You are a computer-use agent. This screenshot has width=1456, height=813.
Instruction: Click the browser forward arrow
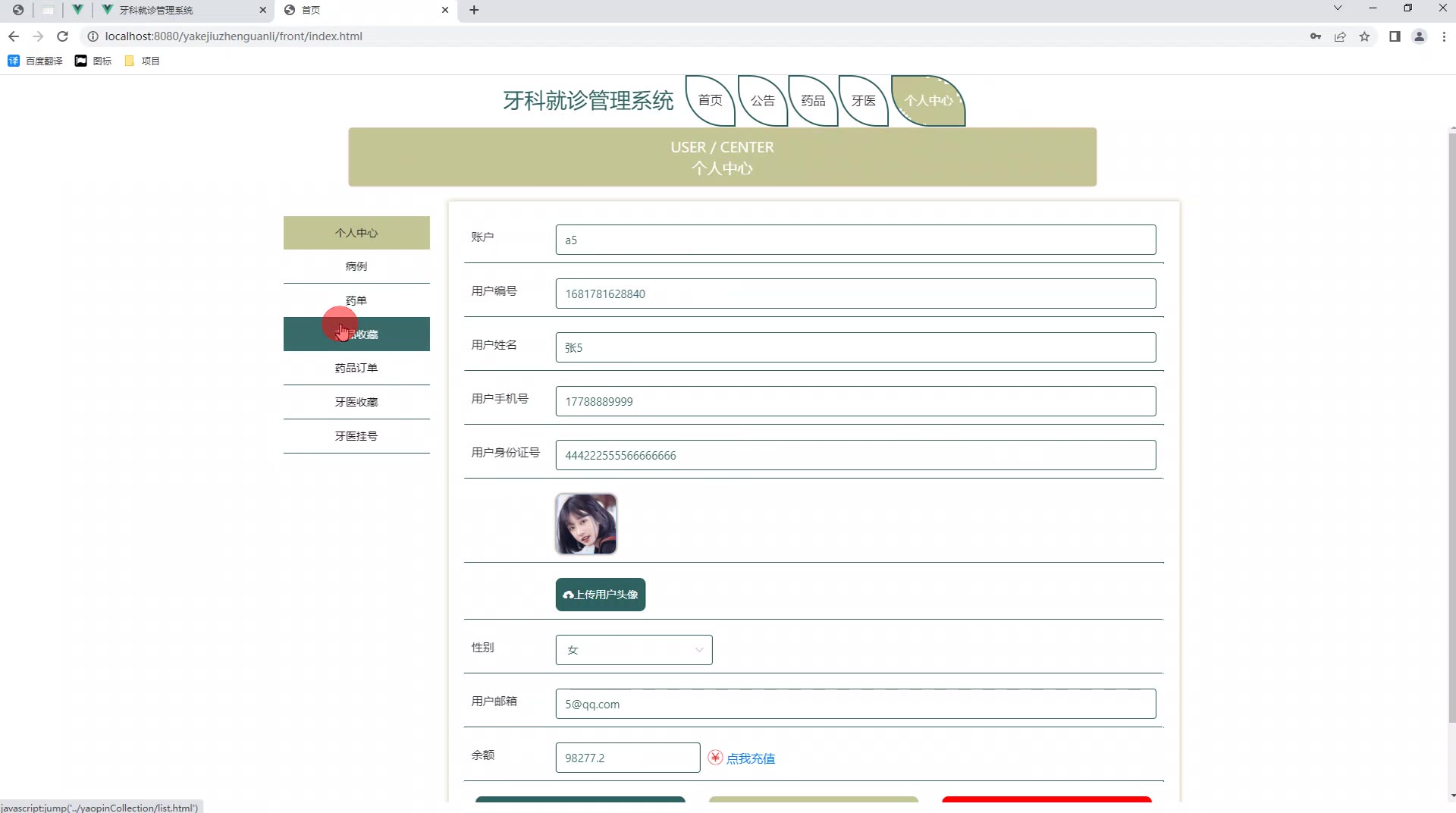38,36
